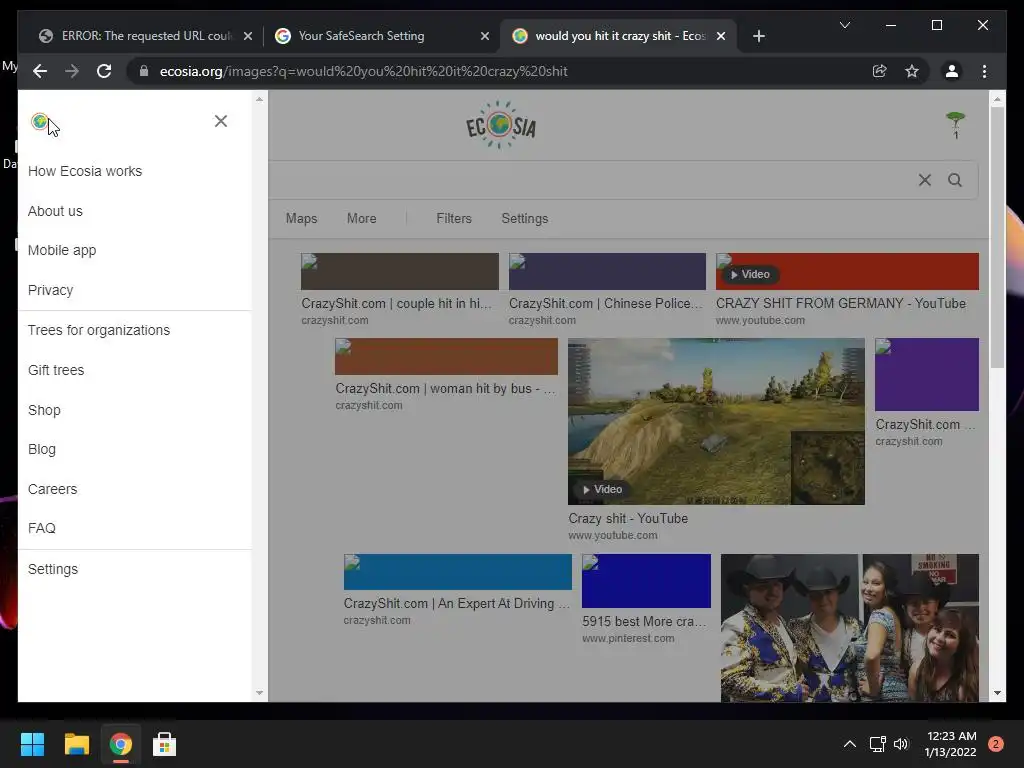Screen dimensions: 1024x768
Task: Open the '5915 best More cra...' Pinterest result
Action: 646,581
